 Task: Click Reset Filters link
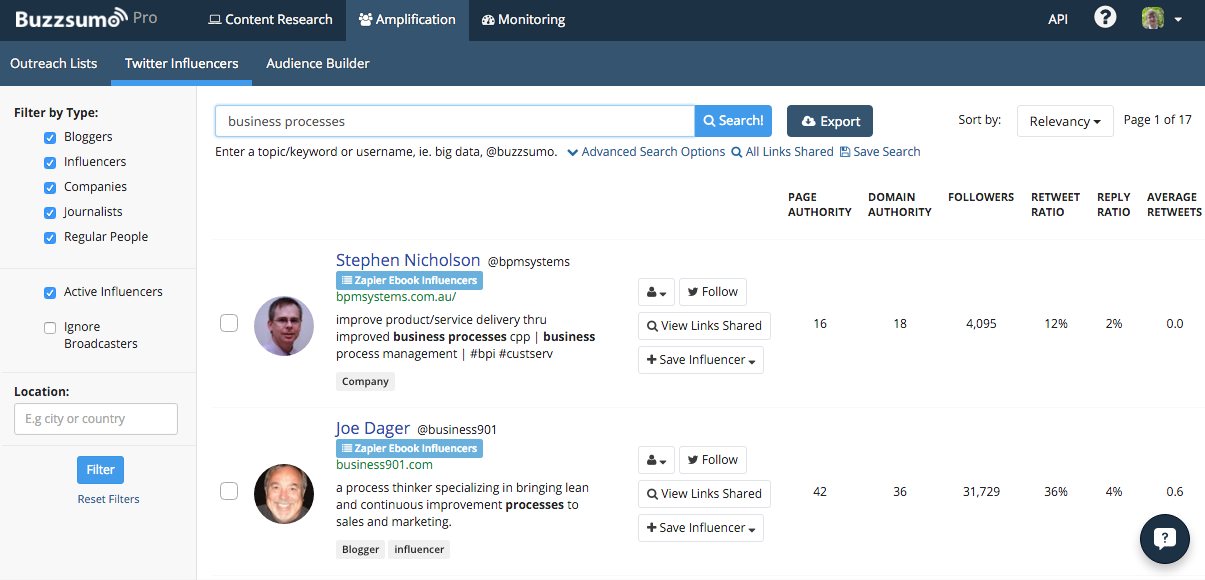coord(109,499)
